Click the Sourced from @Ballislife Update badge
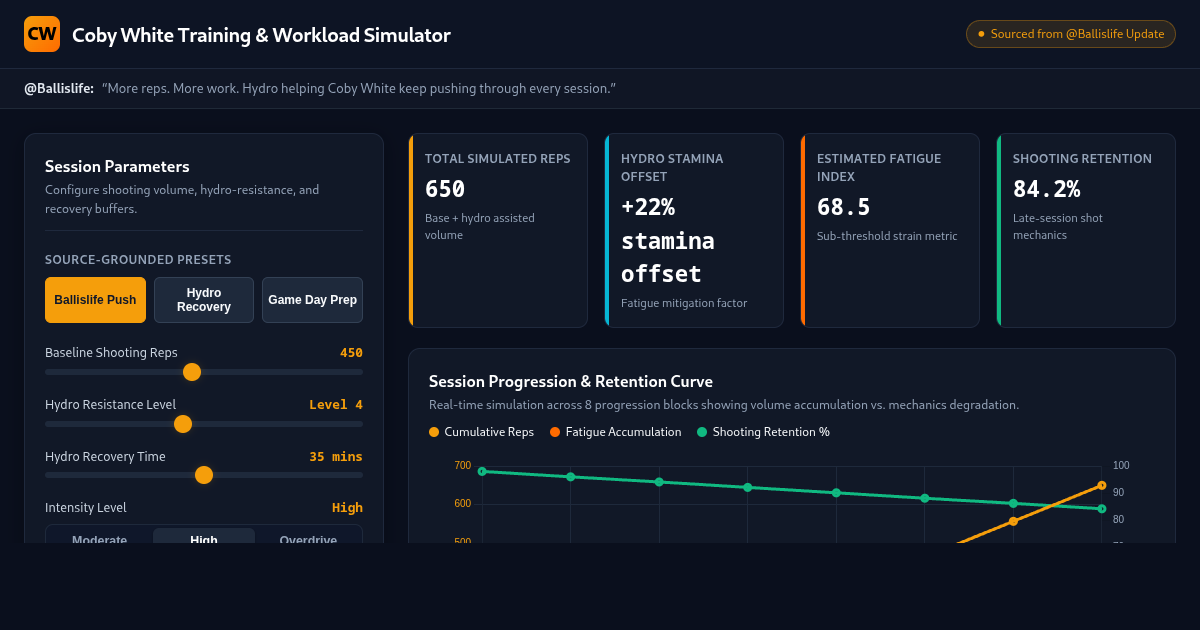1200x630 pixels. pos(1071,34)
